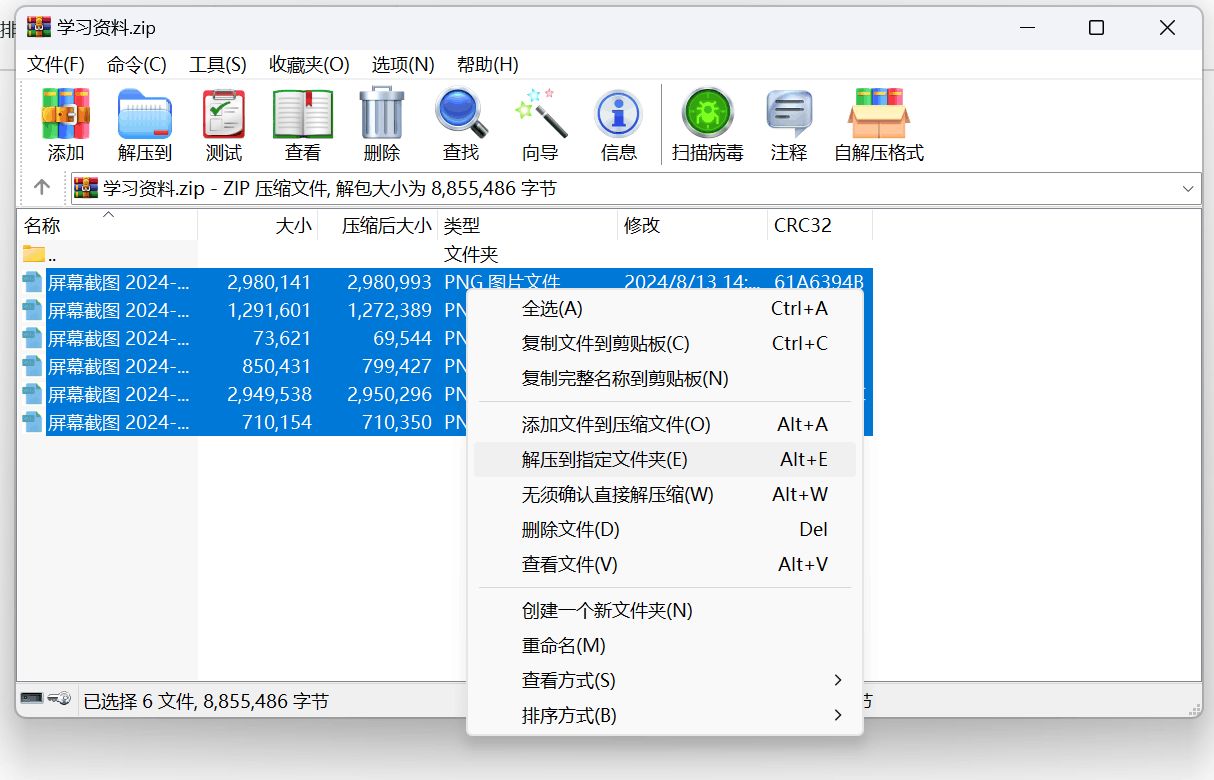Open the 选项(N) menu
Screen dimensions: 1214x780
[x=403, y=64]
